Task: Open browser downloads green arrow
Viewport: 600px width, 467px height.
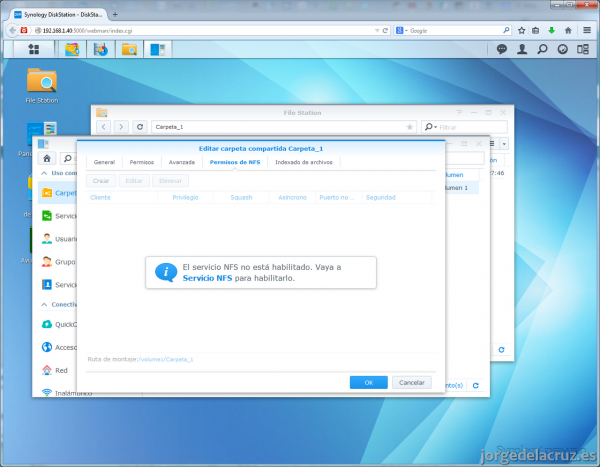Action: point(551,30)
